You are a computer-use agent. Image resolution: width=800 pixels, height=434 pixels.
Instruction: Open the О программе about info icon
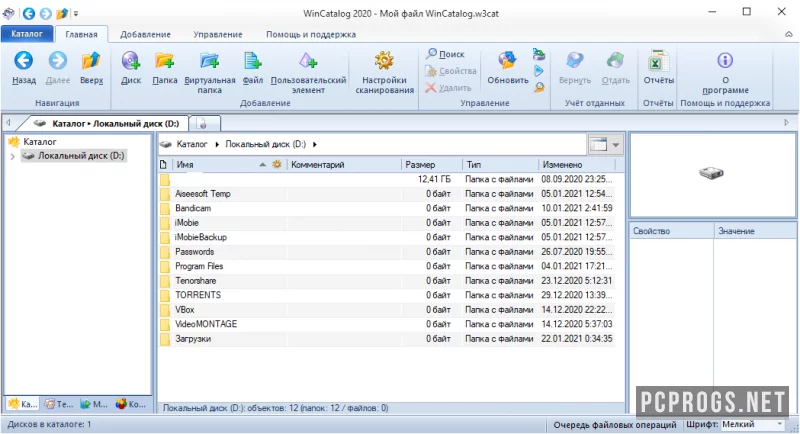tap(725, 61)
